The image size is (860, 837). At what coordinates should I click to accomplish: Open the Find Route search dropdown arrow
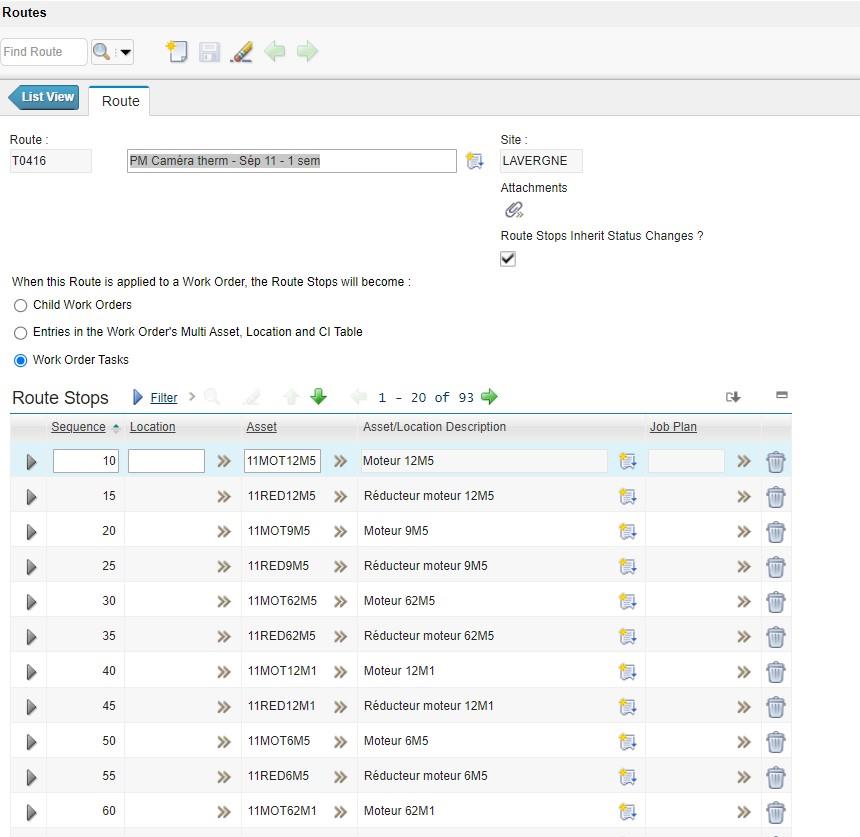coord(125,52)
